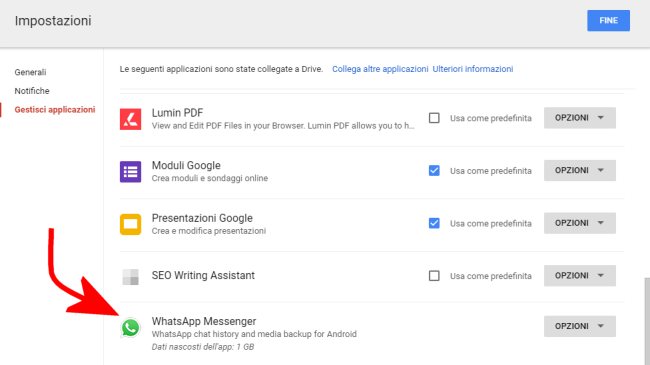Switch to the Generali settings tab
The height and width of the screenshot is (365, 650).
30,72
